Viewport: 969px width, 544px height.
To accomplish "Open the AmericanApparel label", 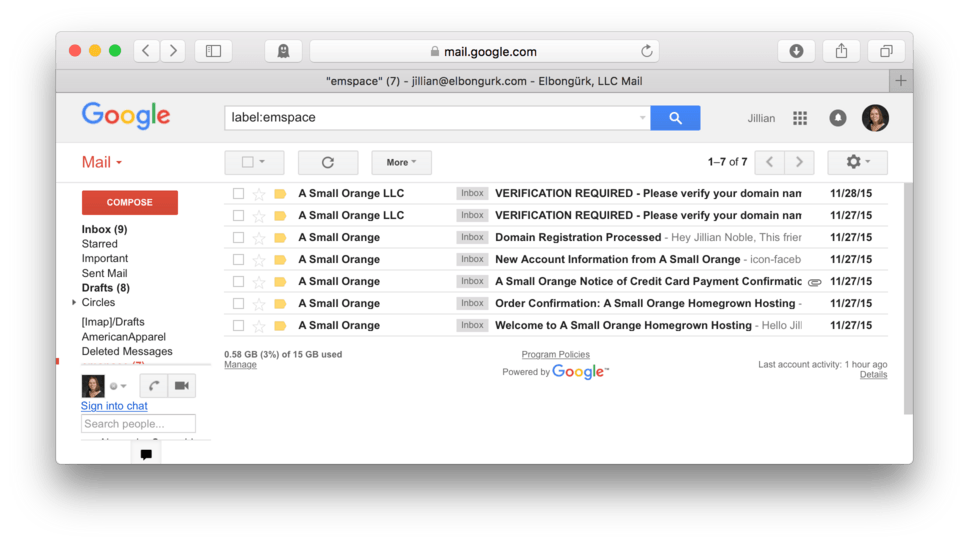I will pos(124,337).
